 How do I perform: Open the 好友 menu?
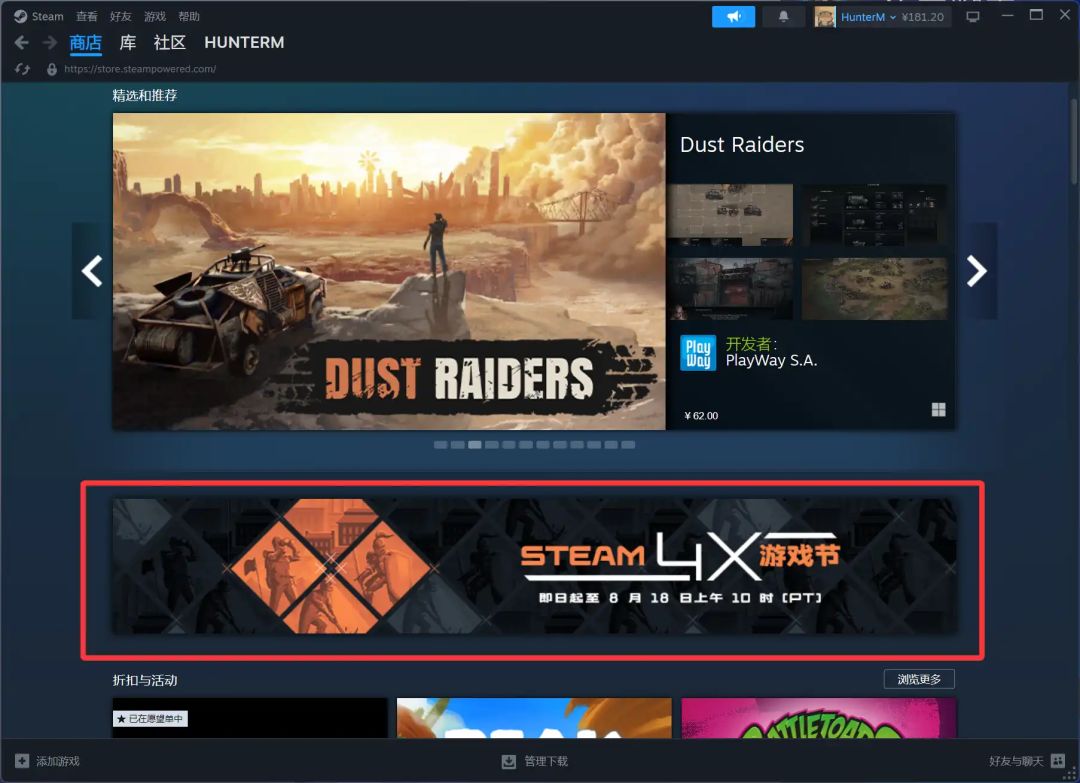pos(121,17)
